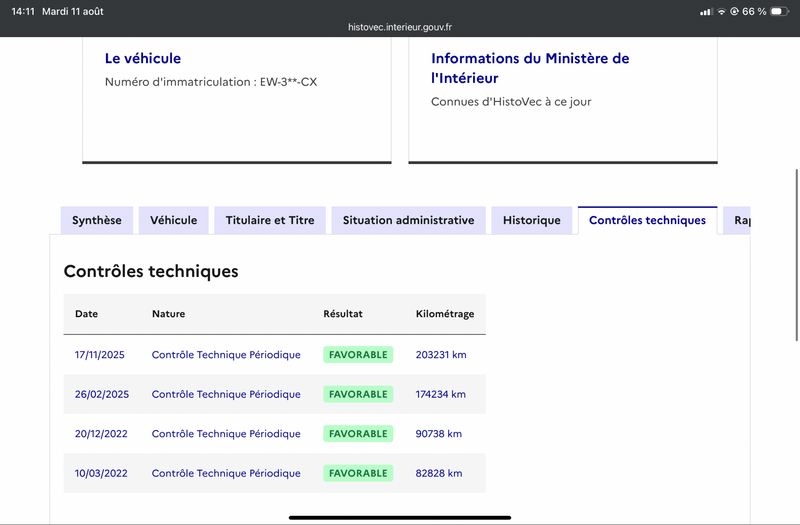
Task: Go to the Historique tab
Action: (532, 220)
